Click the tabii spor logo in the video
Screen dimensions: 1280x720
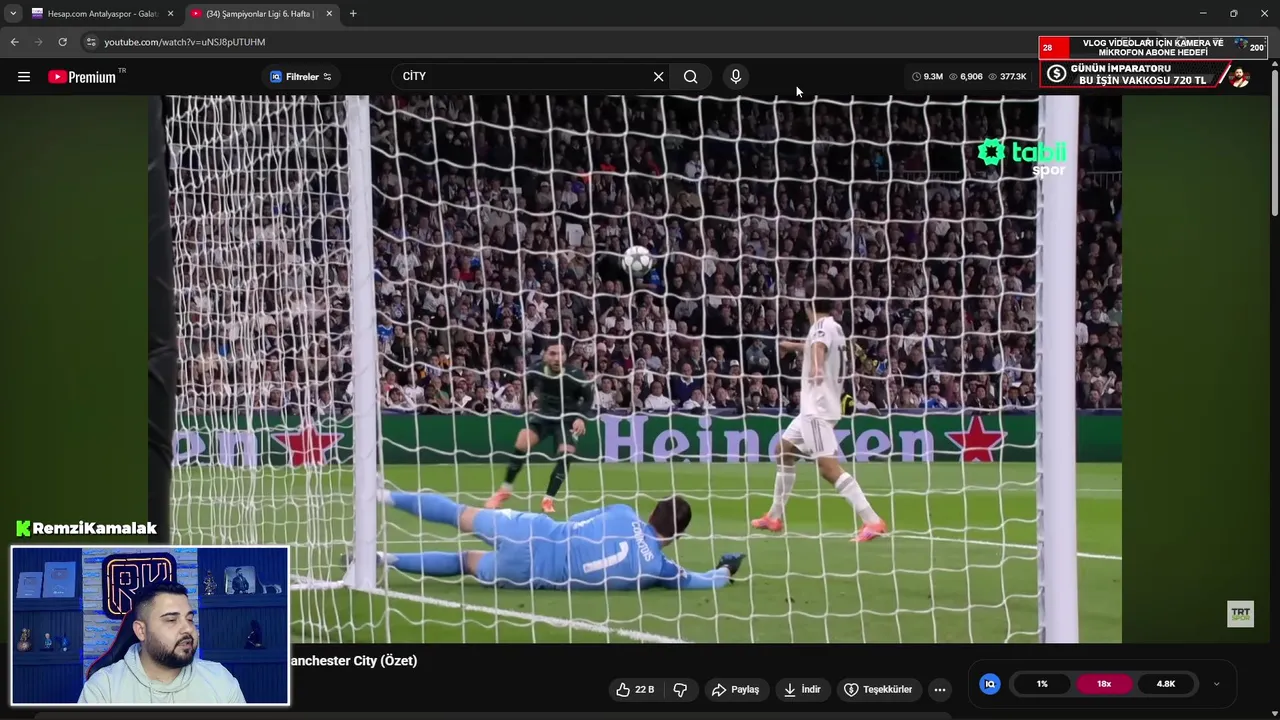click(1022, 157)
